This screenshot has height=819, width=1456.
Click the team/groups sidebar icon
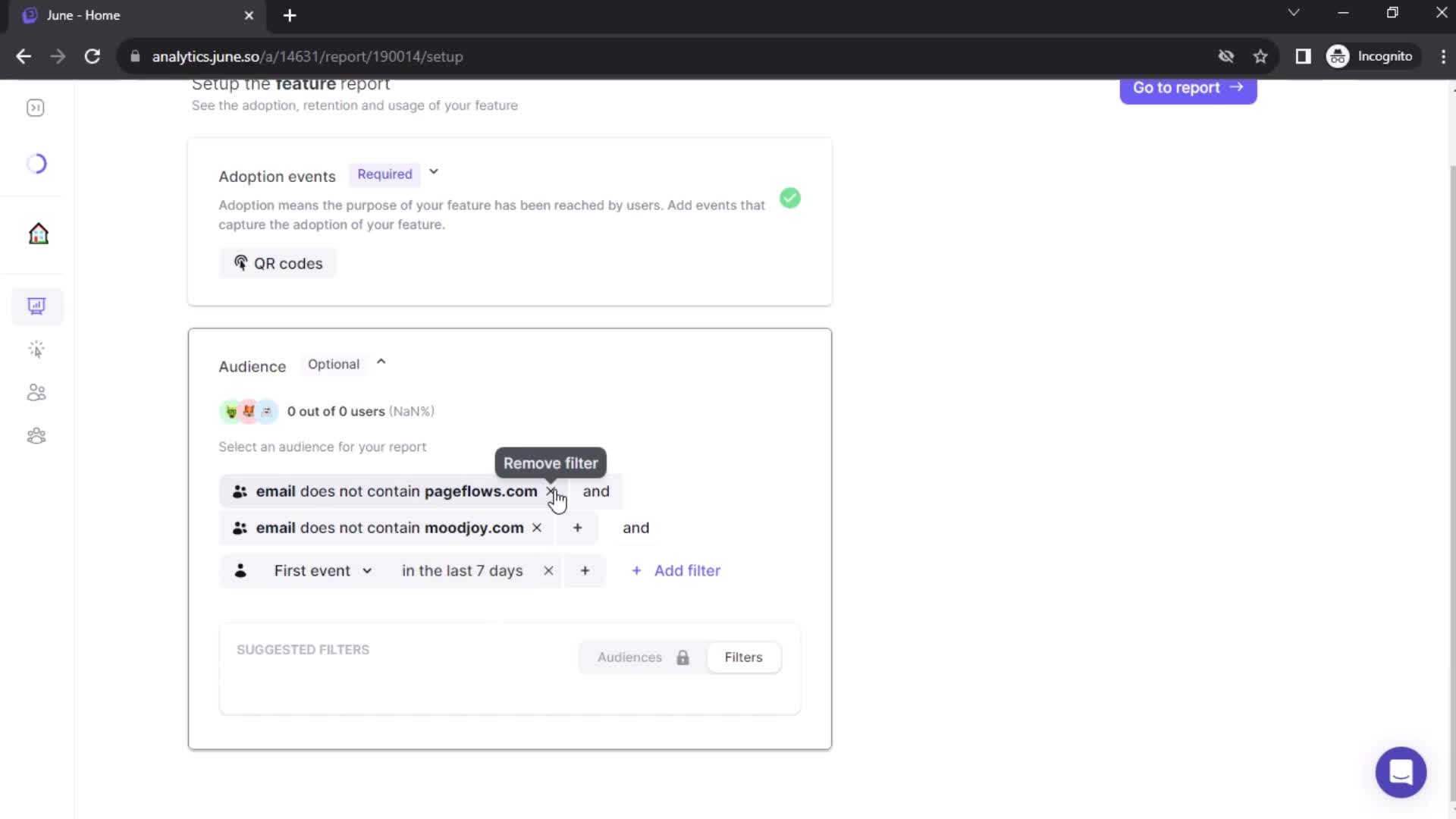[x=37, y=435]
